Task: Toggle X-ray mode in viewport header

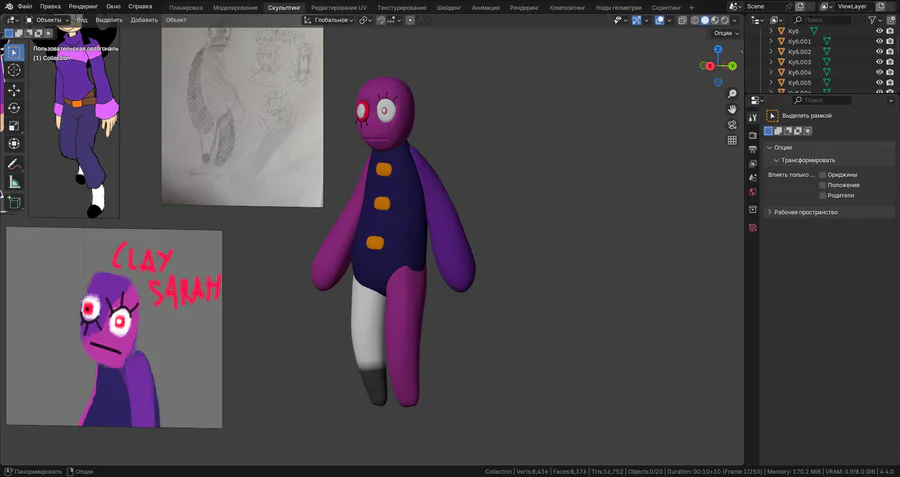Action: [682, 20]
